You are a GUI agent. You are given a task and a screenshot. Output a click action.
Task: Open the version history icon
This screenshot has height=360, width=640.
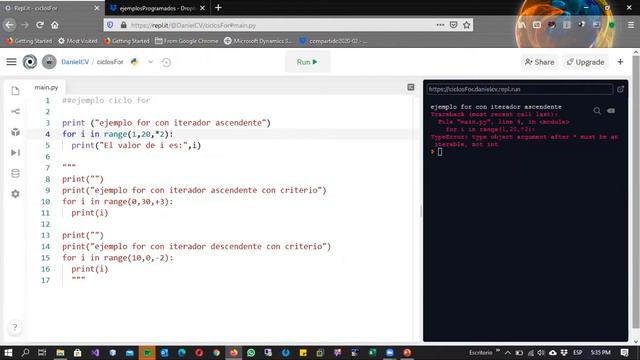166,62
